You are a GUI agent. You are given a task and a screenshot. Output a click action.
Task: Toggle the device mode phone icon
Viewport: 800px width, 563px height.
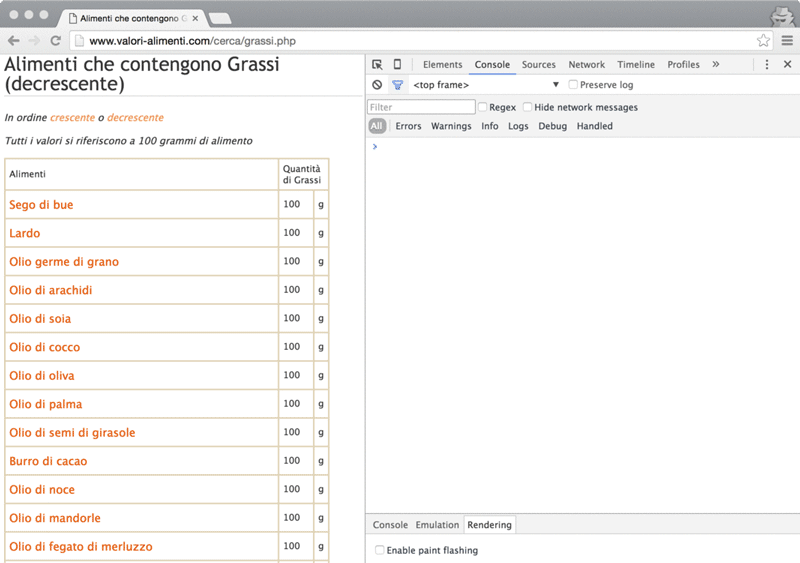(397, 64)
